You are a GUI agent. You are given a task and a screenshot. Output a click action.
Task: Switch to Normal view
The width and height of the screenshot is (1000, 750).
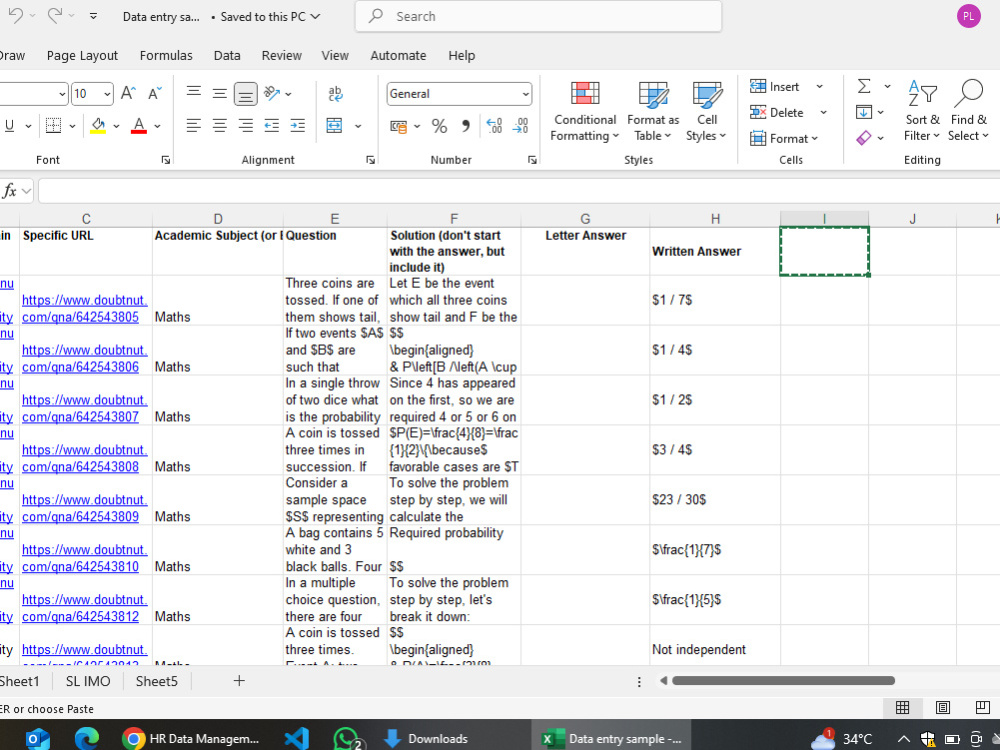[902, 707]
